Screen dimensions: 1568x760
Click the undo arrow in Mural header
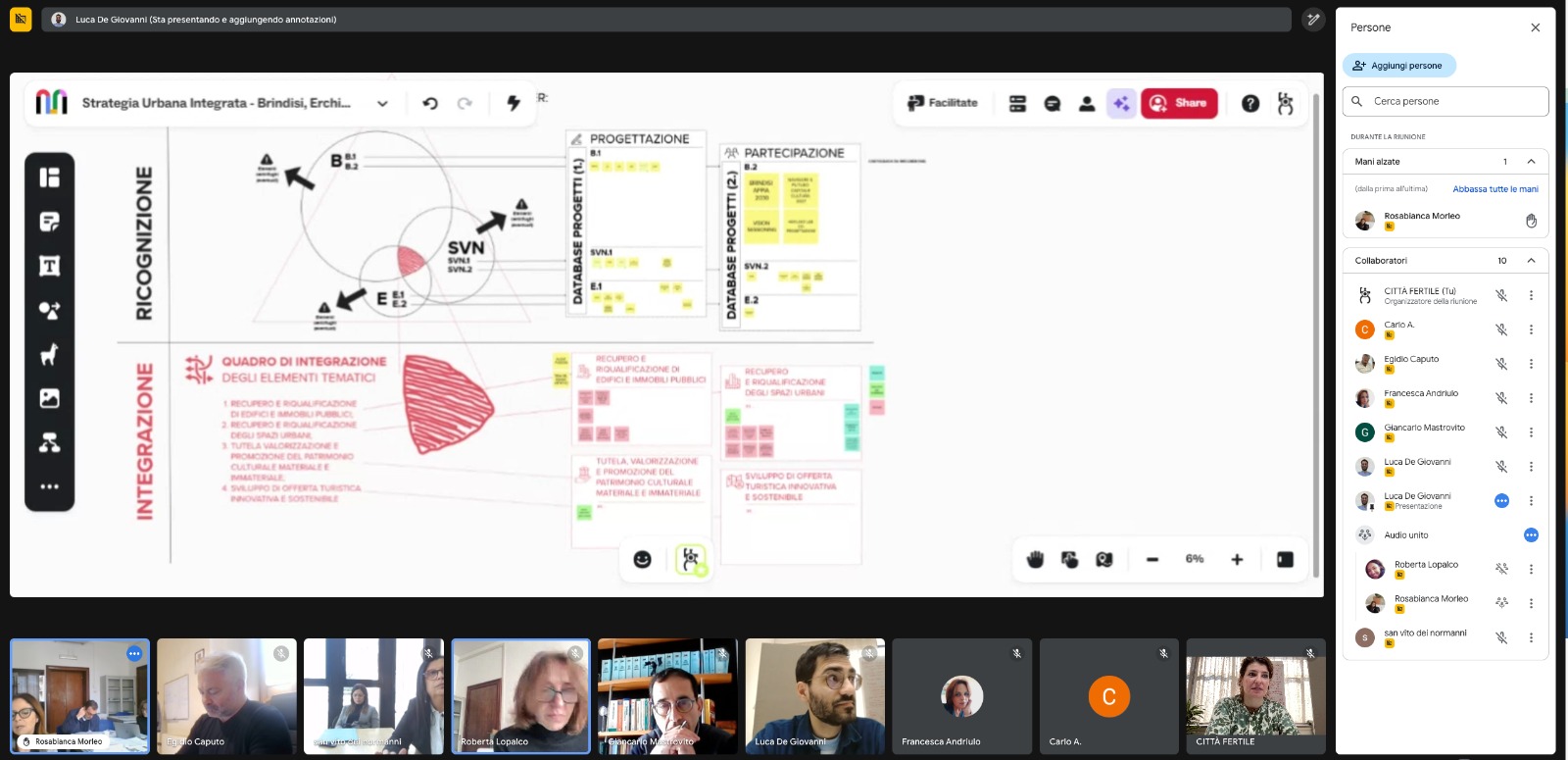click(x=430, y=103)
